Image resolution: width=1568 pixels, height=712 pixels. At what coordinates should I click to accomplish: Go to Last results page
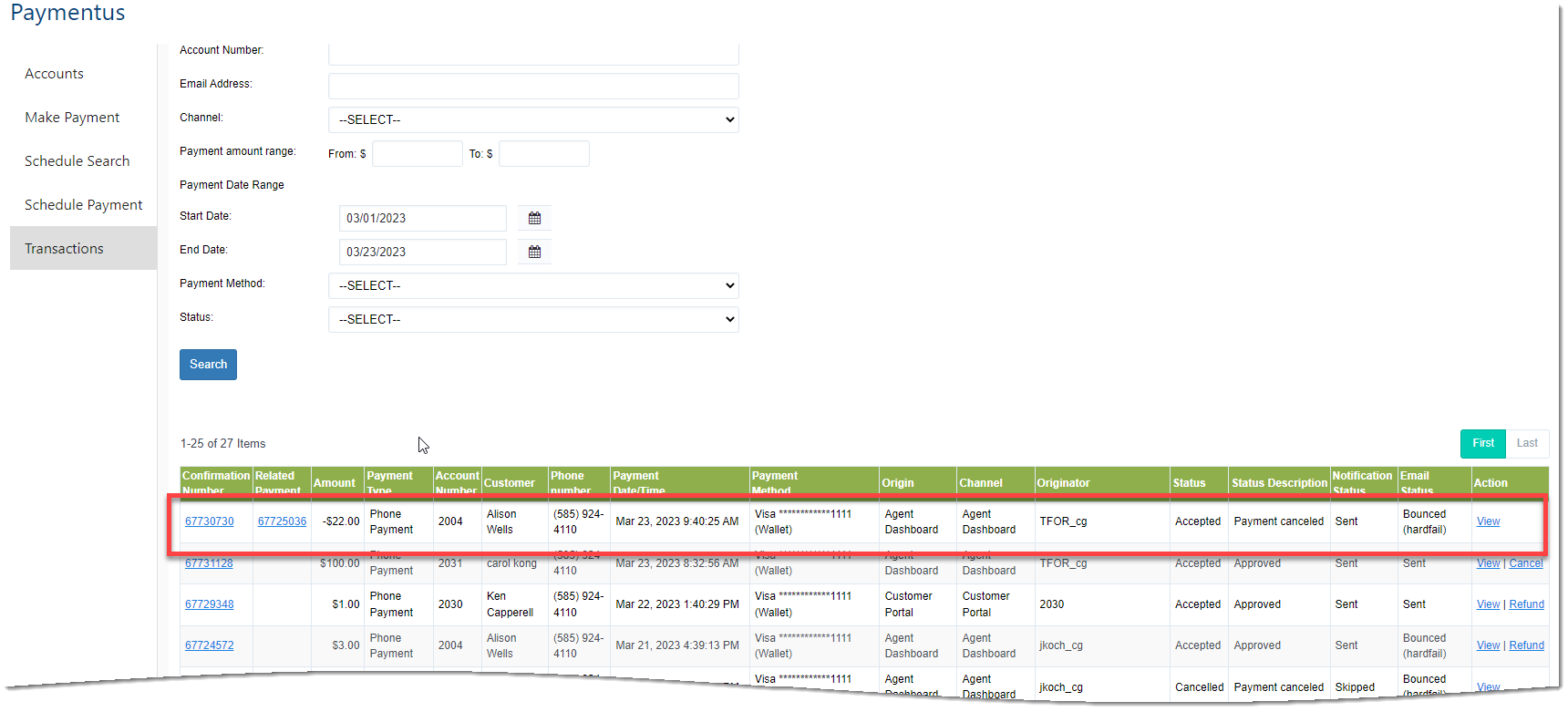click(x=1527, y=444)
